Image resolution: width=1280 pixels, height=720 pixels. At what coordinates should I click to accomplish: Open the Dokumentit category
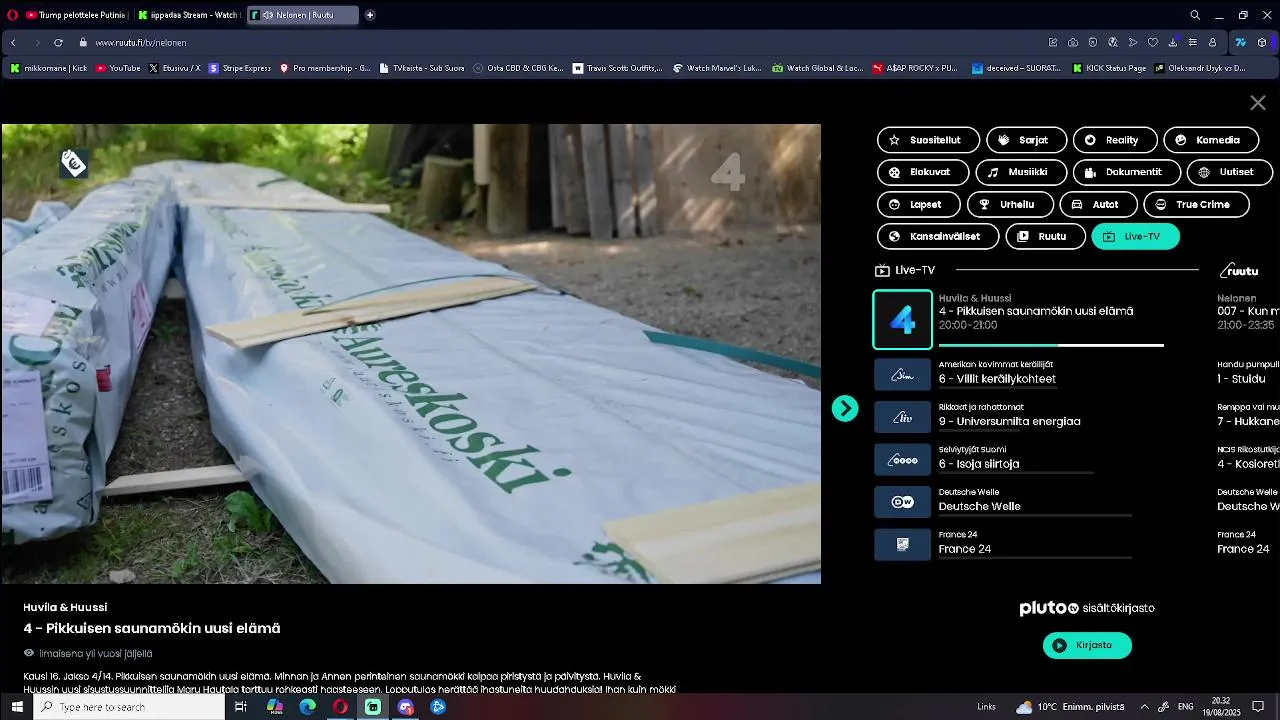coord(1127,172)
